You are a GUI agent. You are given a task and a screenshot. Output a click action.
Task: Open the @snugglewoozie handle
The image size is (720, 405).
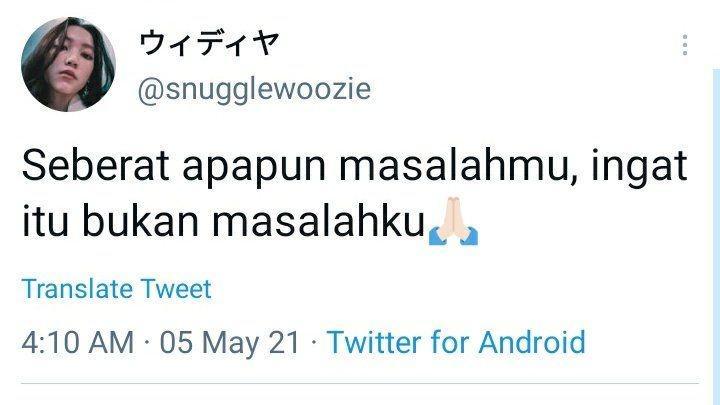[x=254, y=89]
